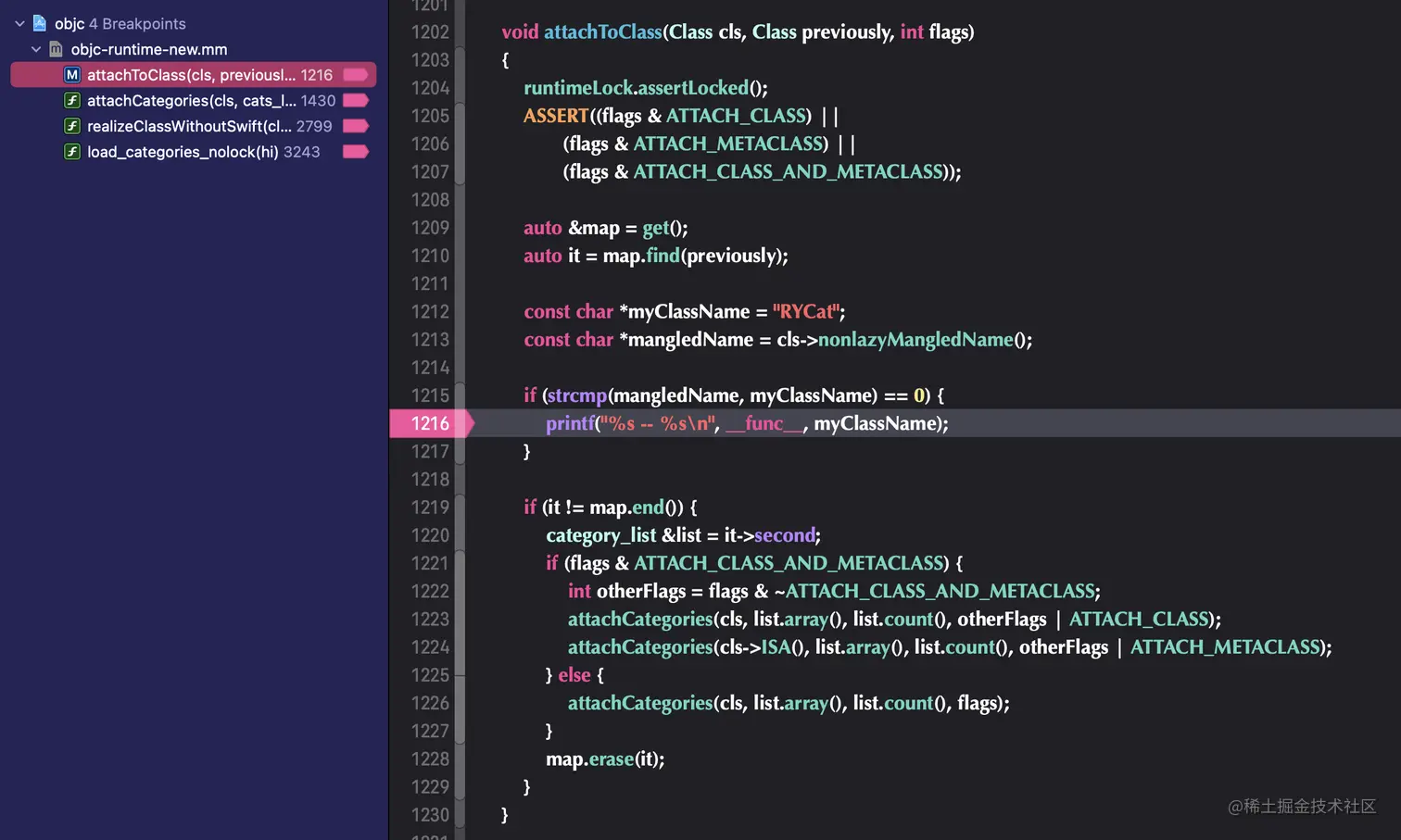The height and width of the screenshot is (840, 1401).
Task: Select the load_categories_nolock(hi) breakpoint row label
Action: [x=183, y=152]
